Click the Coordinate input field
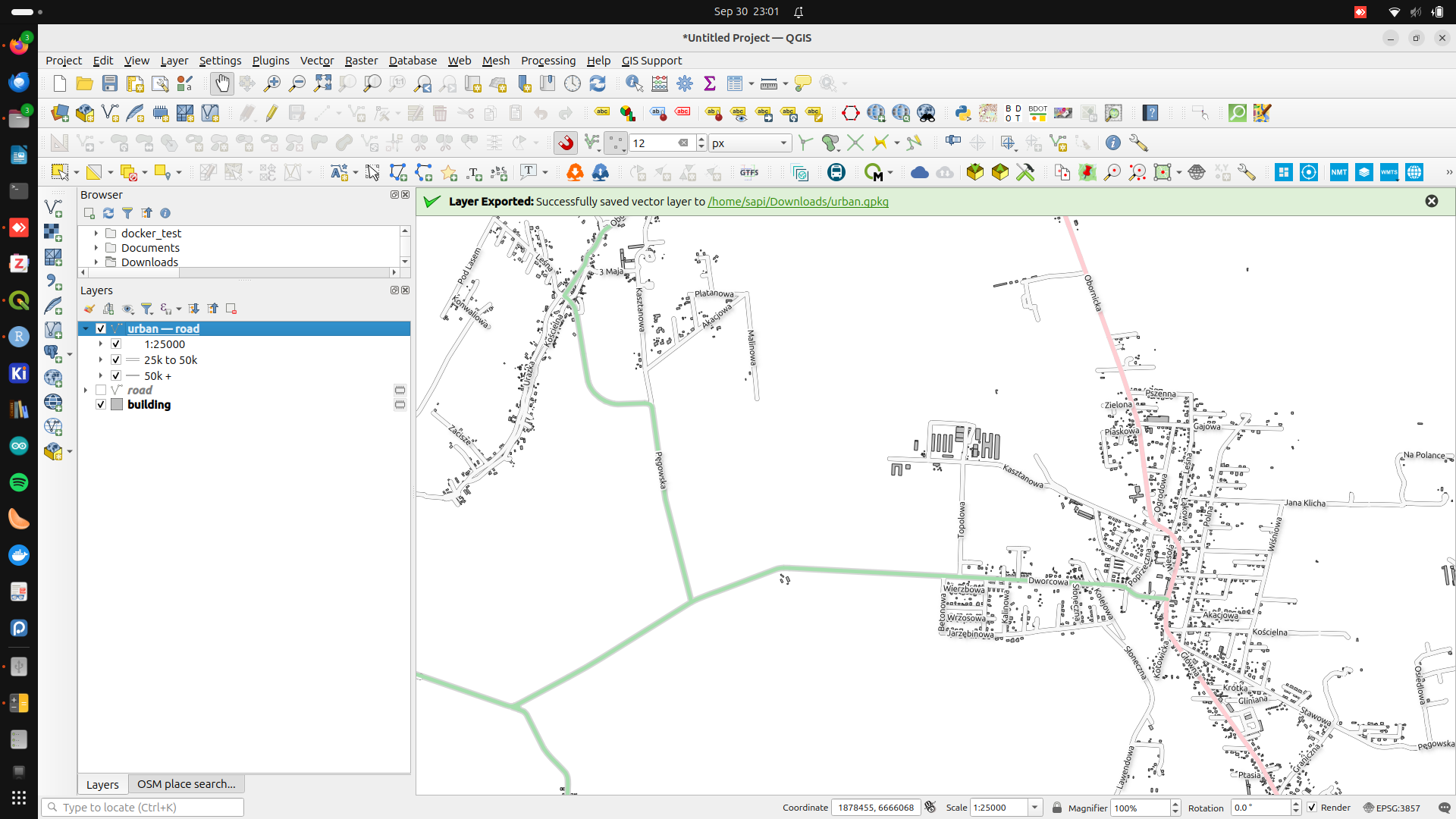Image resolution: width=1456 pixels, height=819 pixels. (x=876, y=808)
